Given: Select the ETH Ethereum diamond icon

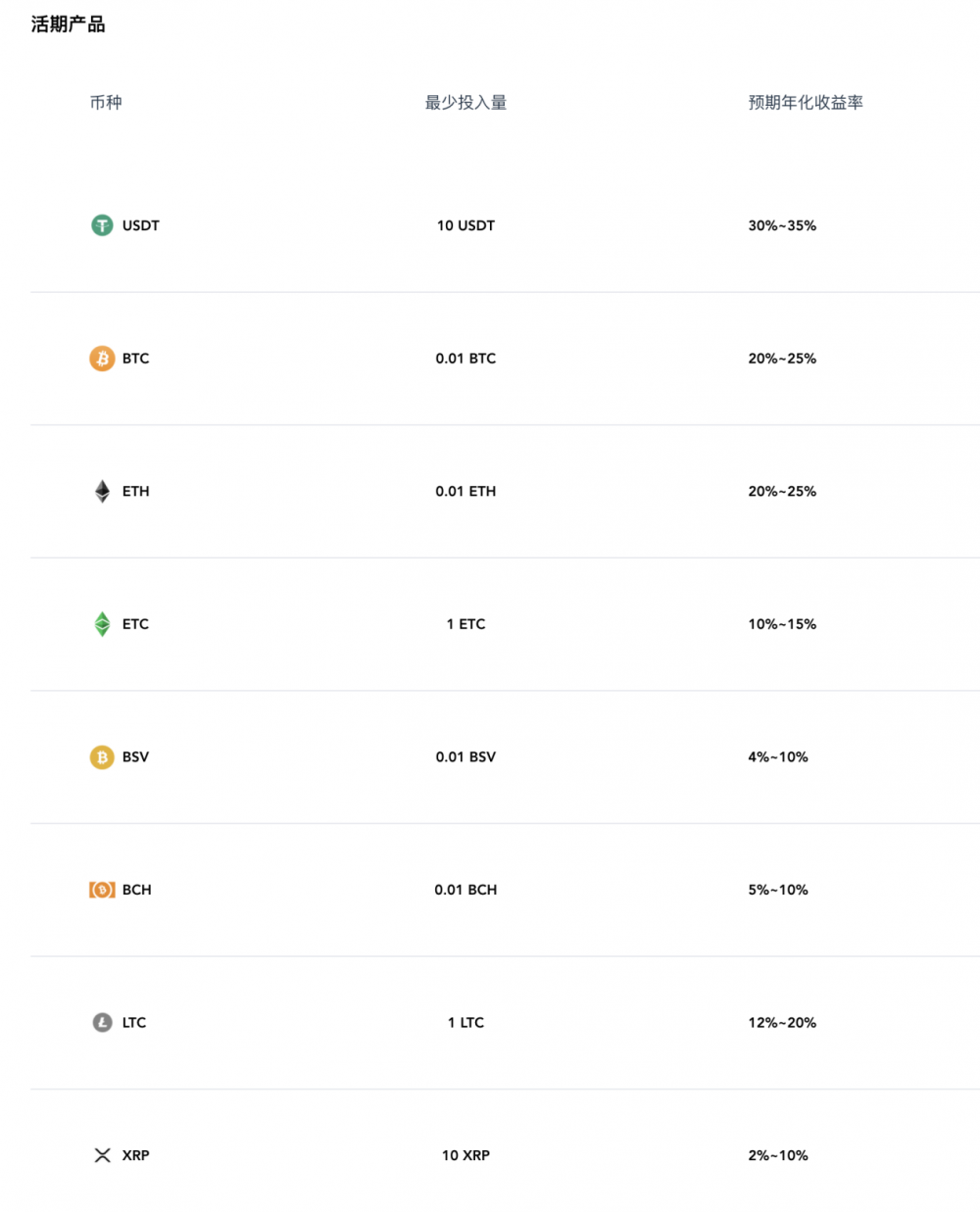Looking at the screenshot, I should pos(102,491).
